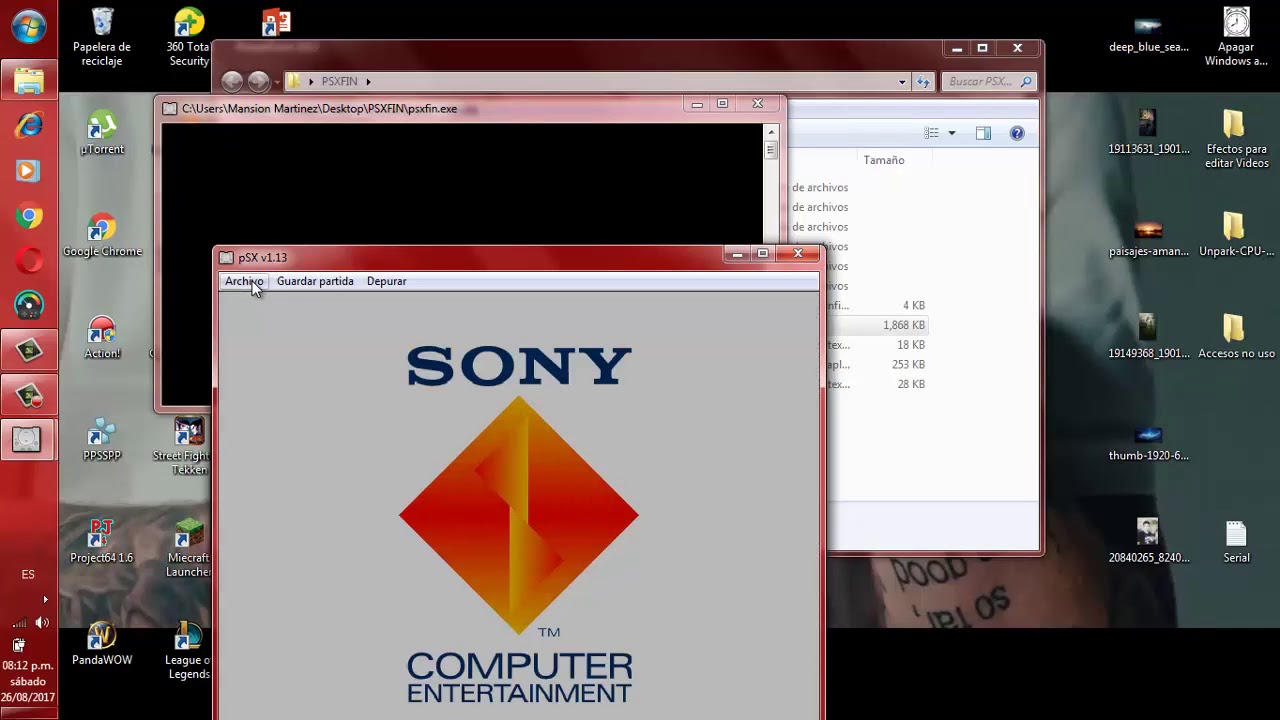Click the ES language indicator
This screenshot has height=720, width=1280.
tap(28, 575)
